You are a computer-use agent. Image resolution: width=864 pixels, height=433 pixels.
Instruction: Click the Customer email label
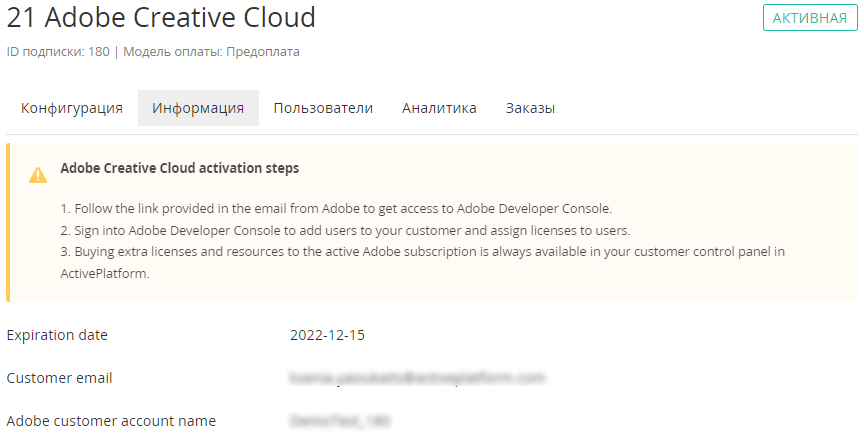point(59,378)
